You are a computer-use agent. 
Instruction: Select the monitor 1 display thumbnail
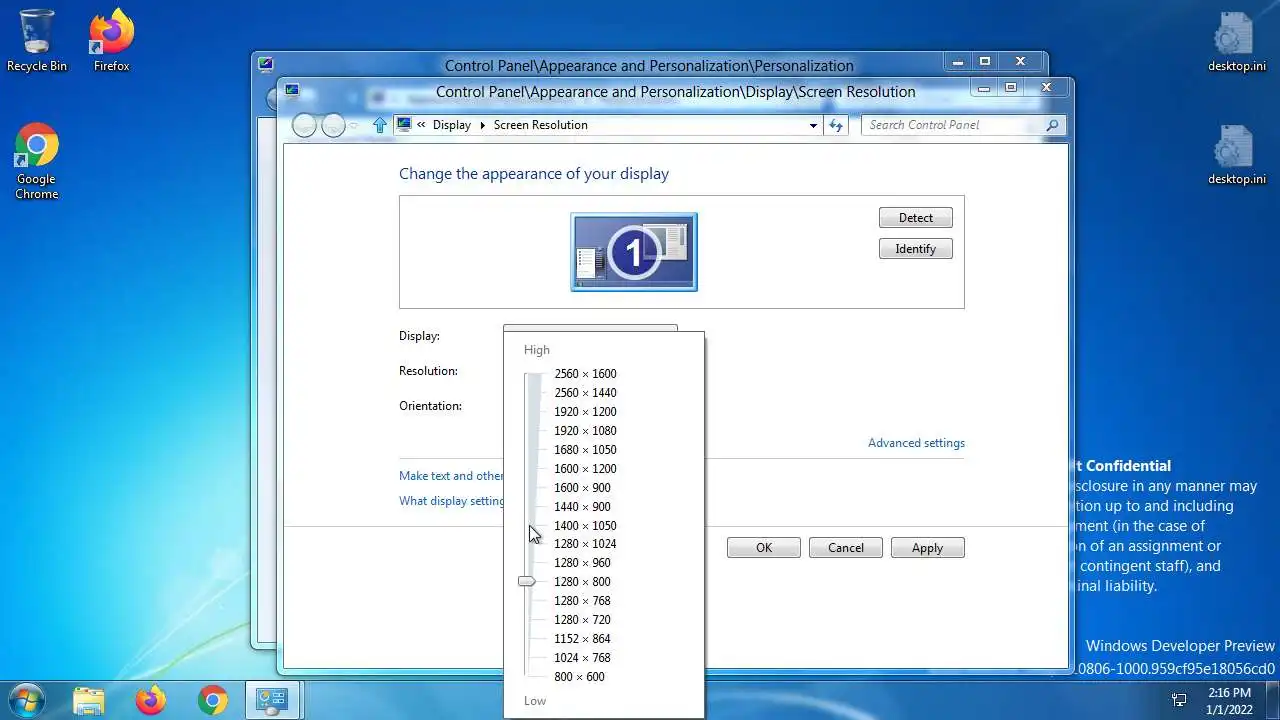click(x=634, y=252)
